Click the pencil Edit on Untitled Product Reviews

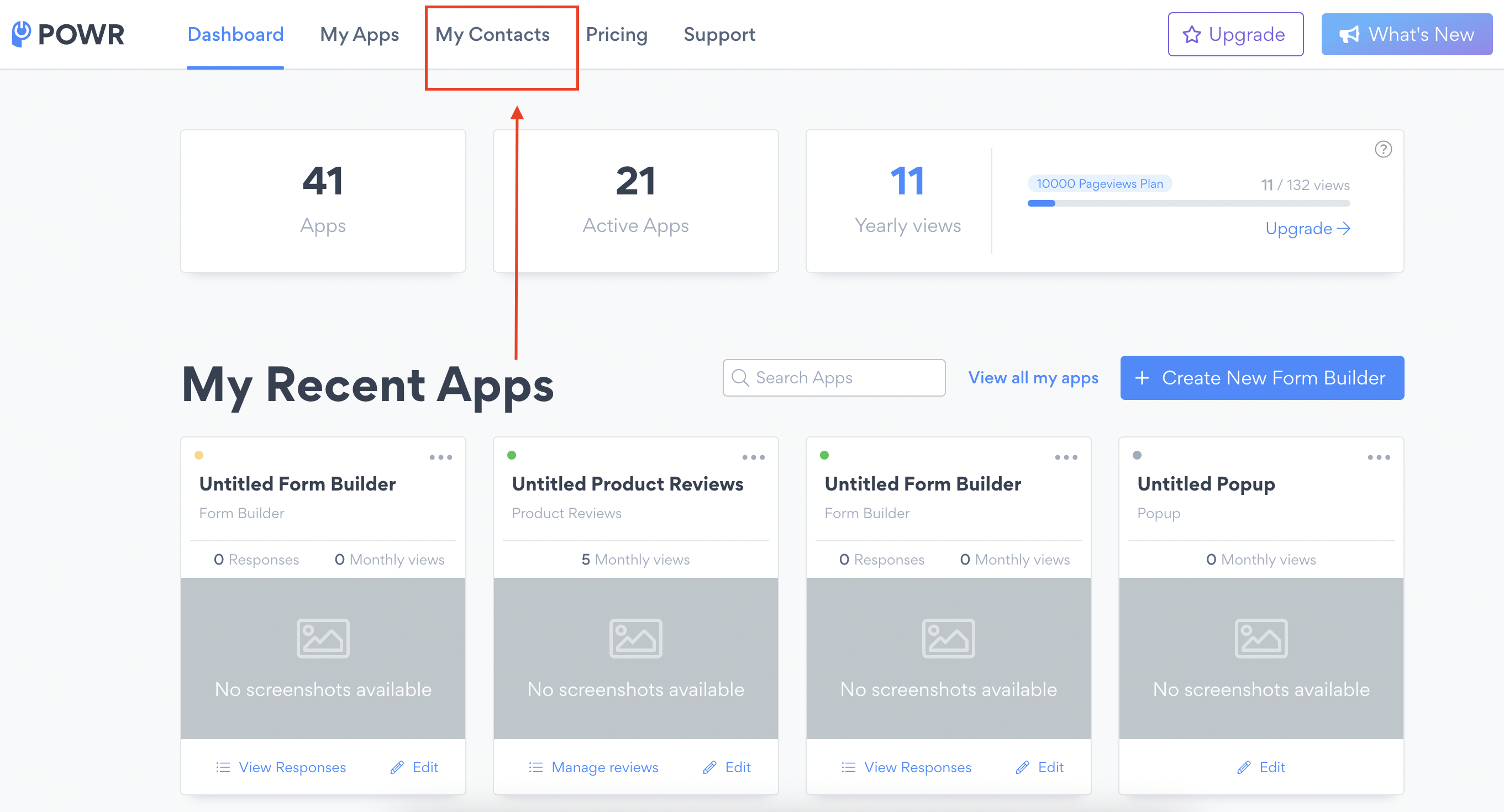coord(727,767)
